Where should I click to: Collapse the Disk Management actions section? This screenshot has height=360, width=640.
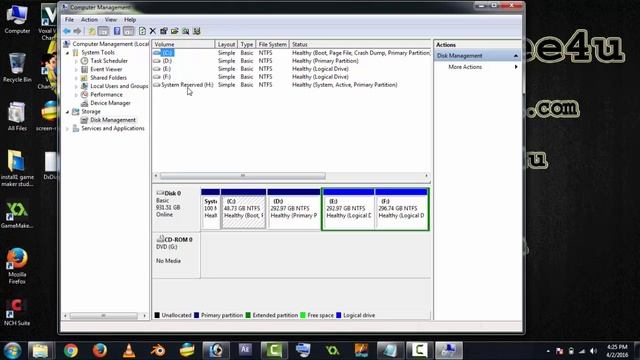516,56
